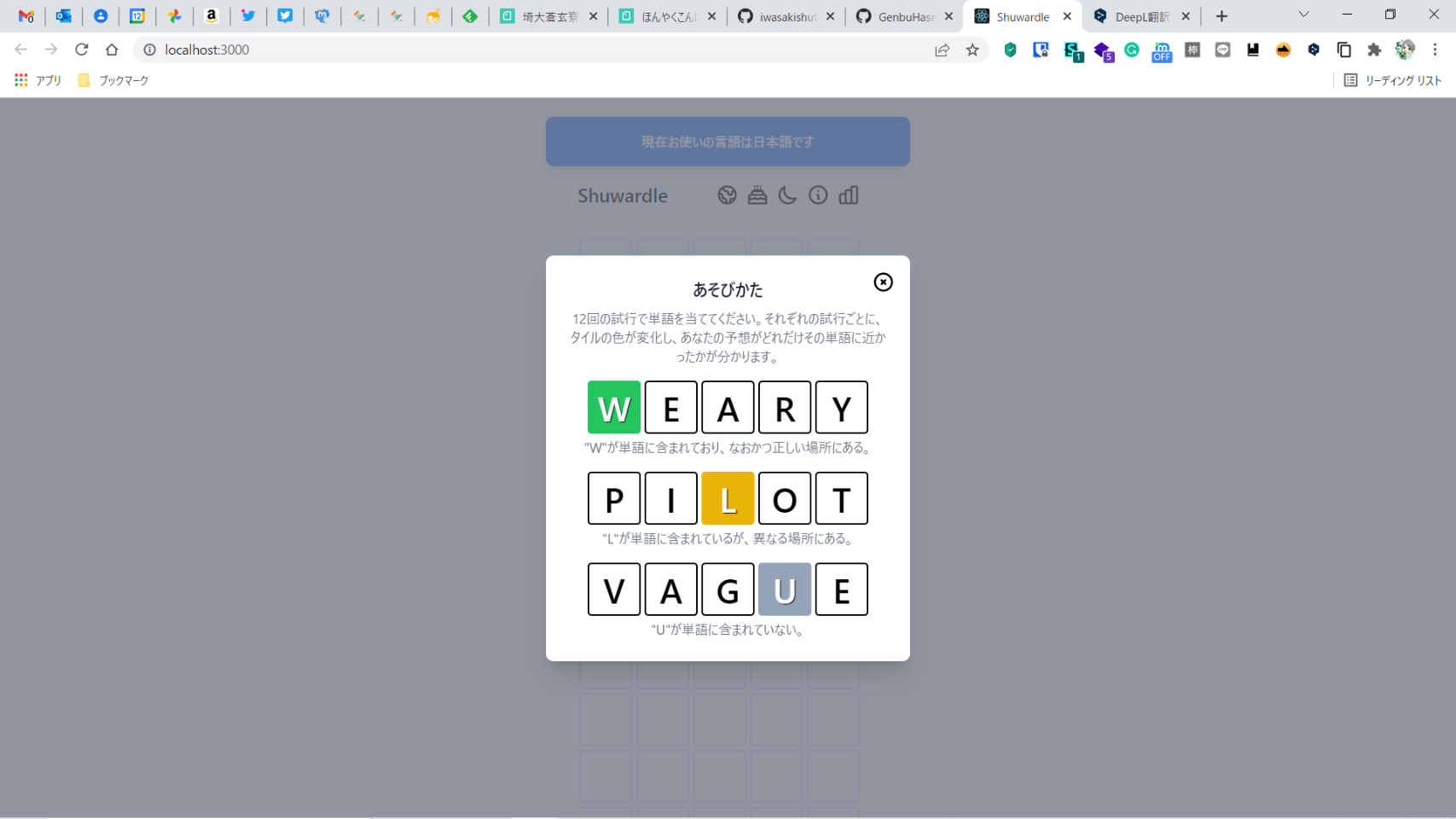1456x819 pixels.
Task: Click the hint about "L" in a different spot
Action: [728, 538]
